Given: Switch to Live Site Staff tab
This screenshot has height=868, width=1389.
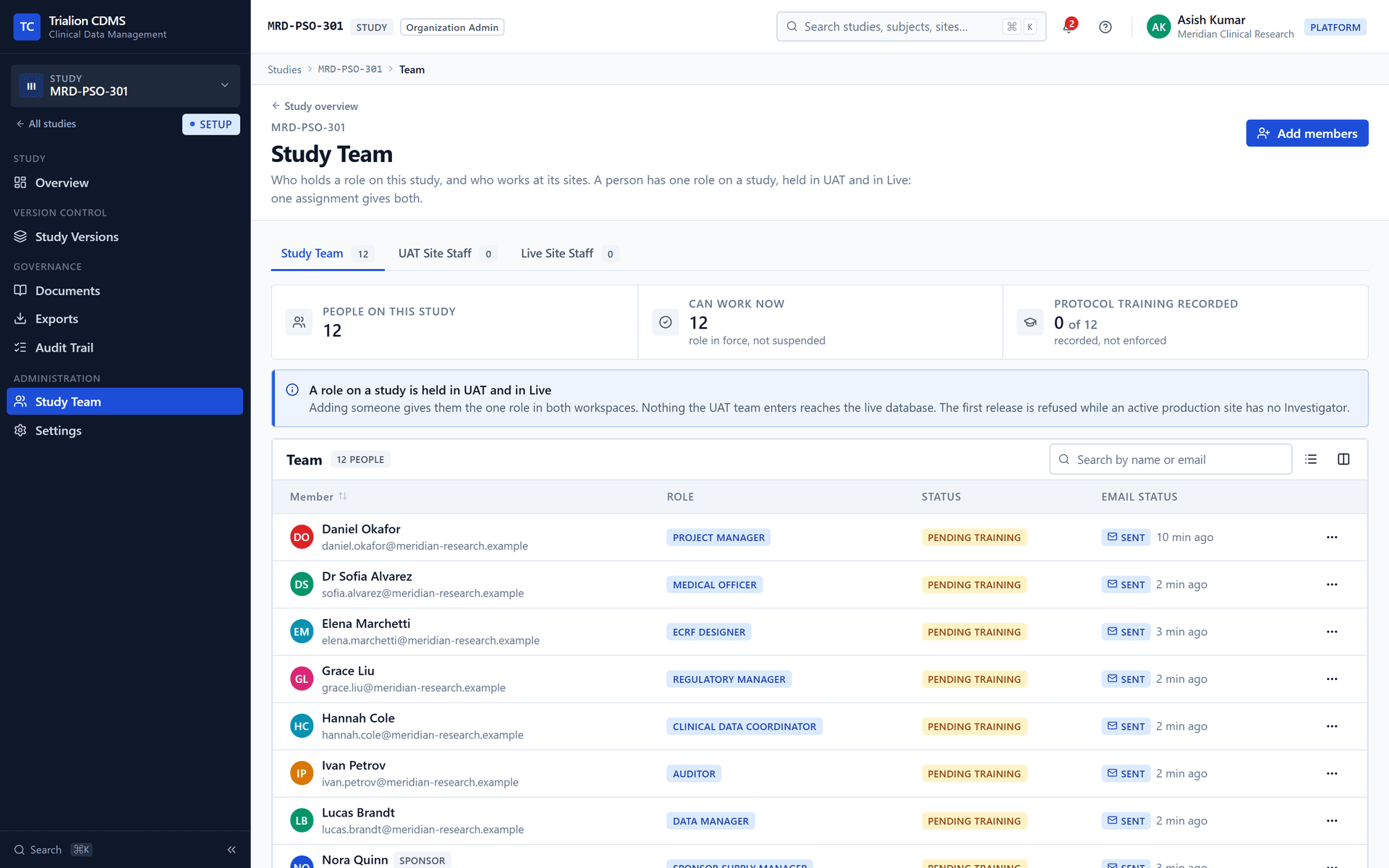Looking at the screenshot, I should coord(569,253).
